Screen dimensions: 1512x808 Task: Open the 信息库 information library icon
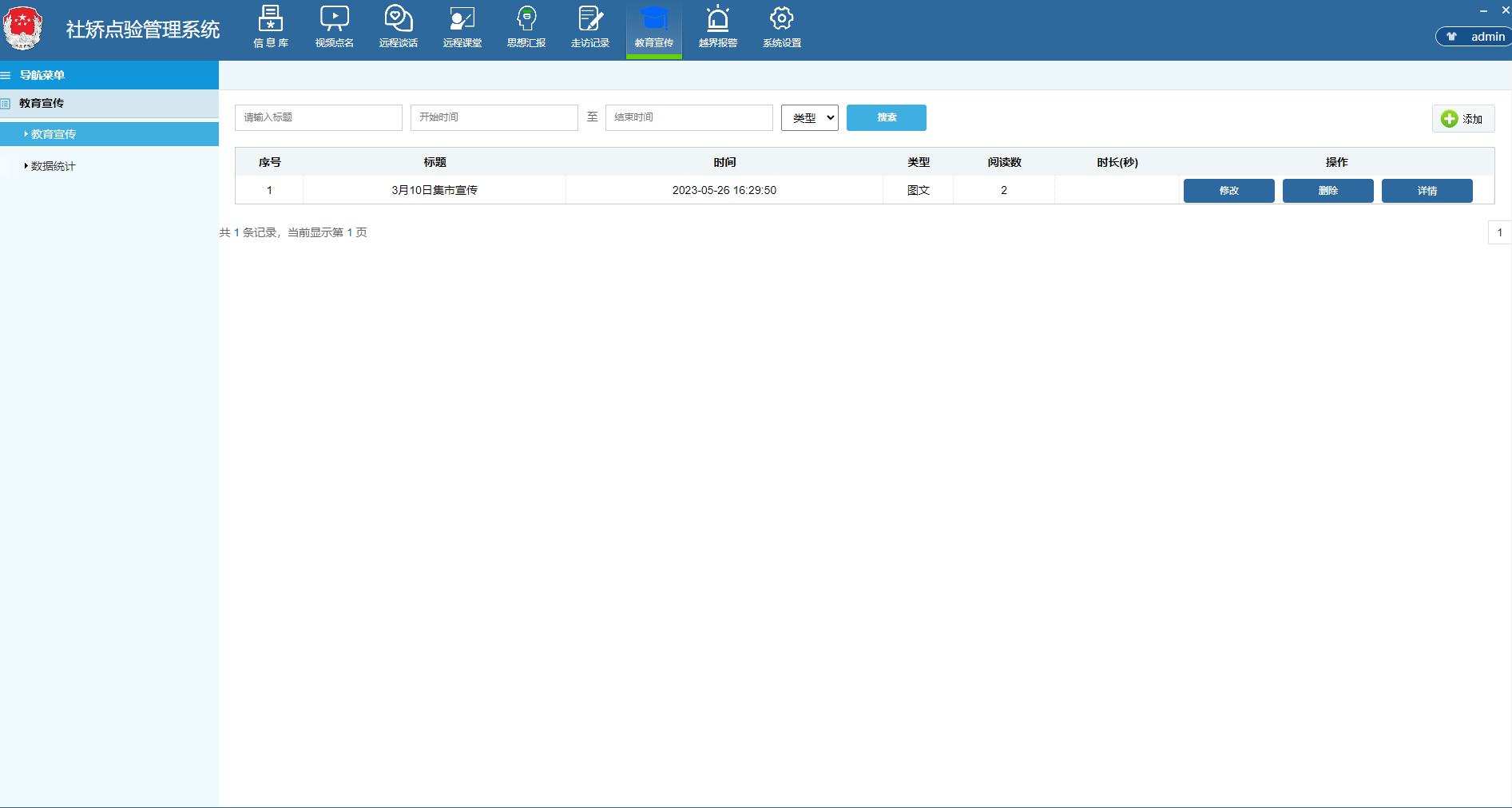[271, 27]
